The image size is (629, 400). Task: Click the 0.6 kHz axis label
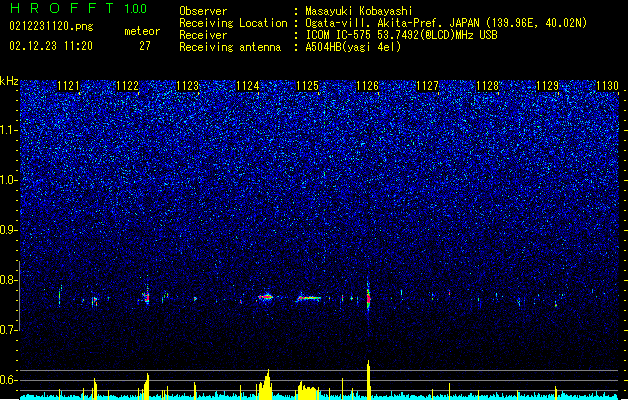(x=8, y=380)
